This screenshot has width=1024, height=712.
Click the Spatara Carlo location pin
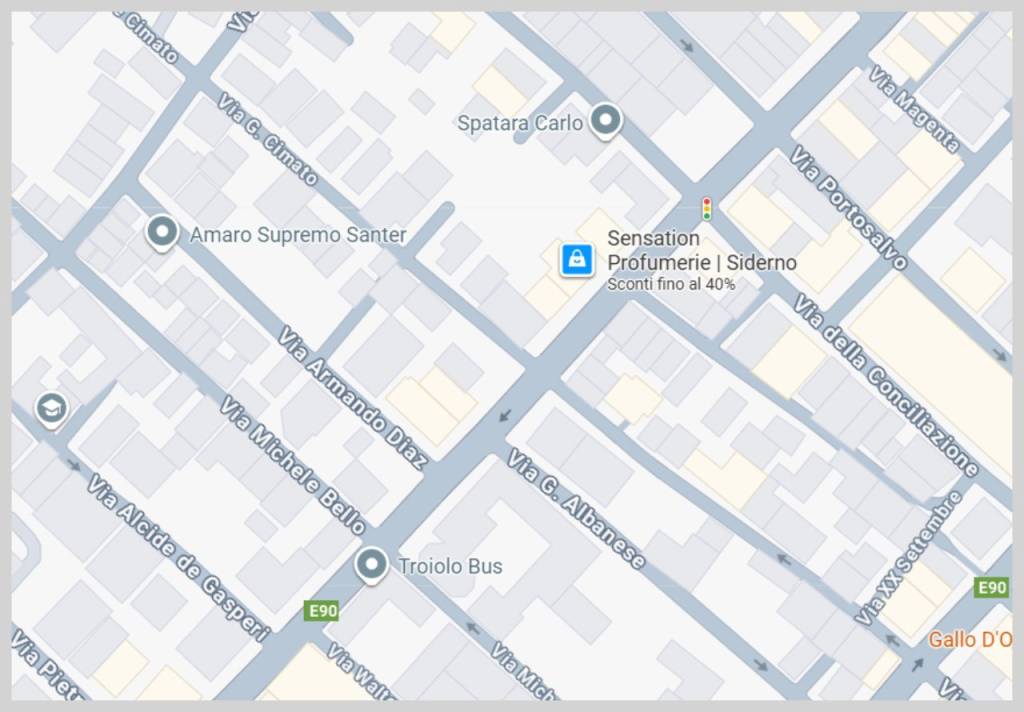tap(605, 121)
